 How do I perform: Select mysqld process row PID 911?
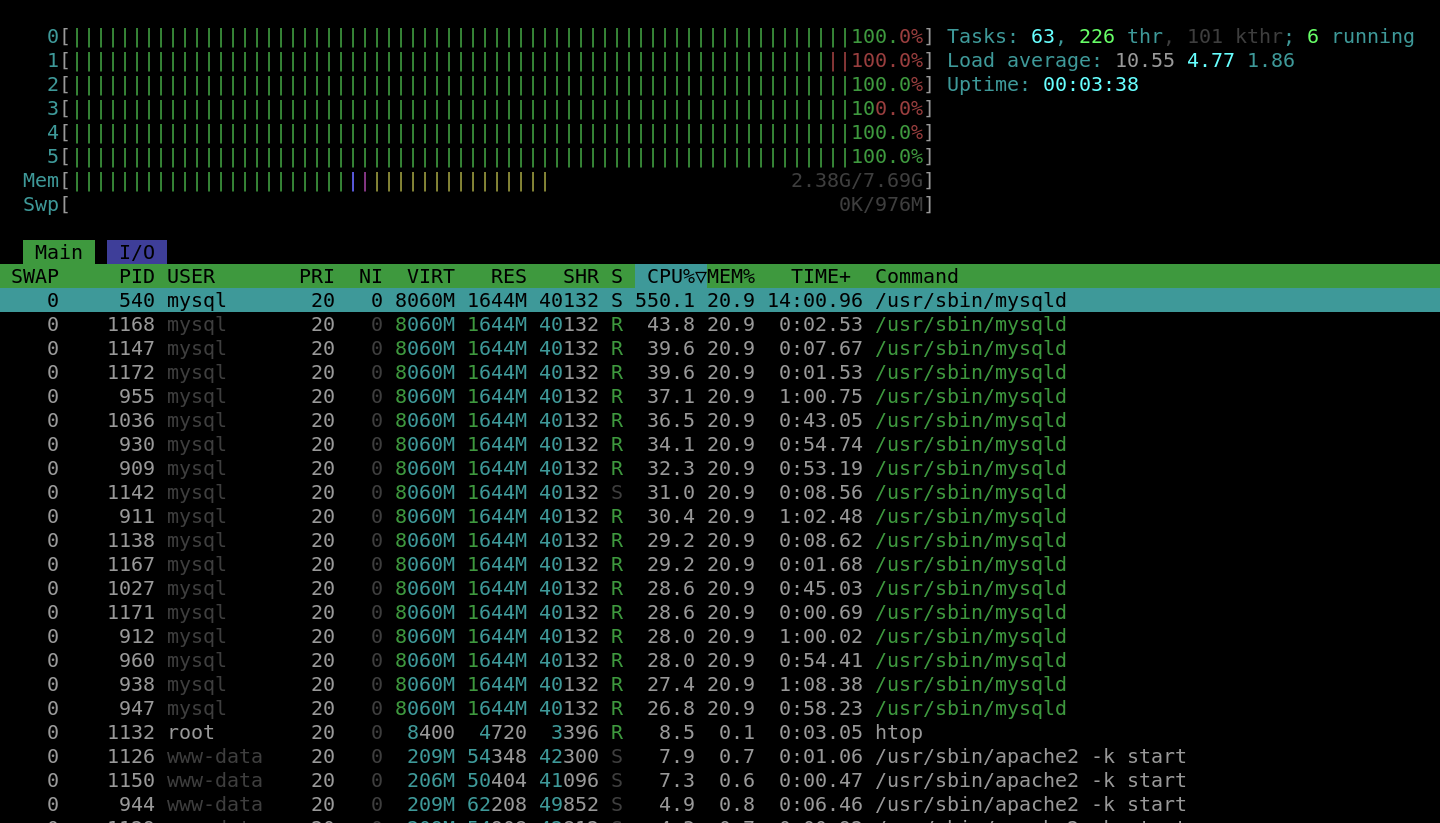click(720, 516)
